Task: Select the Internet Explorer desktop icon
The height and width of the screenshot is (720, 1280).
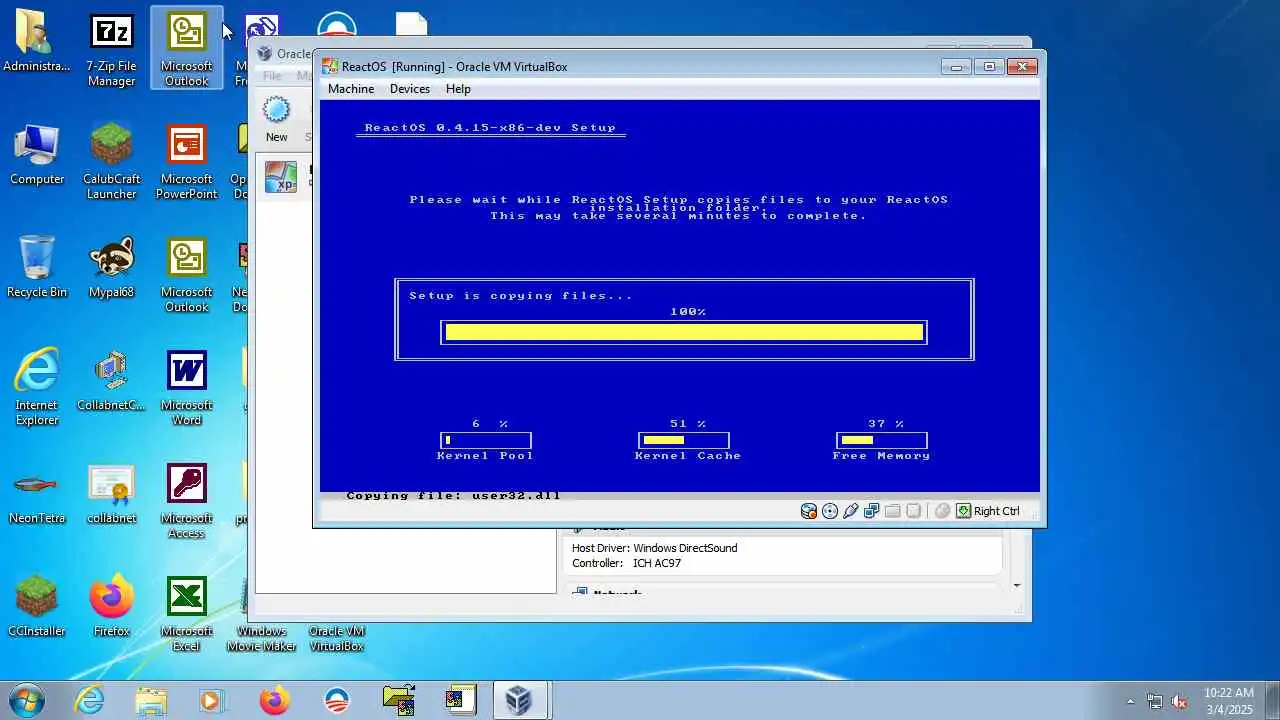Action: pos(37,387)
